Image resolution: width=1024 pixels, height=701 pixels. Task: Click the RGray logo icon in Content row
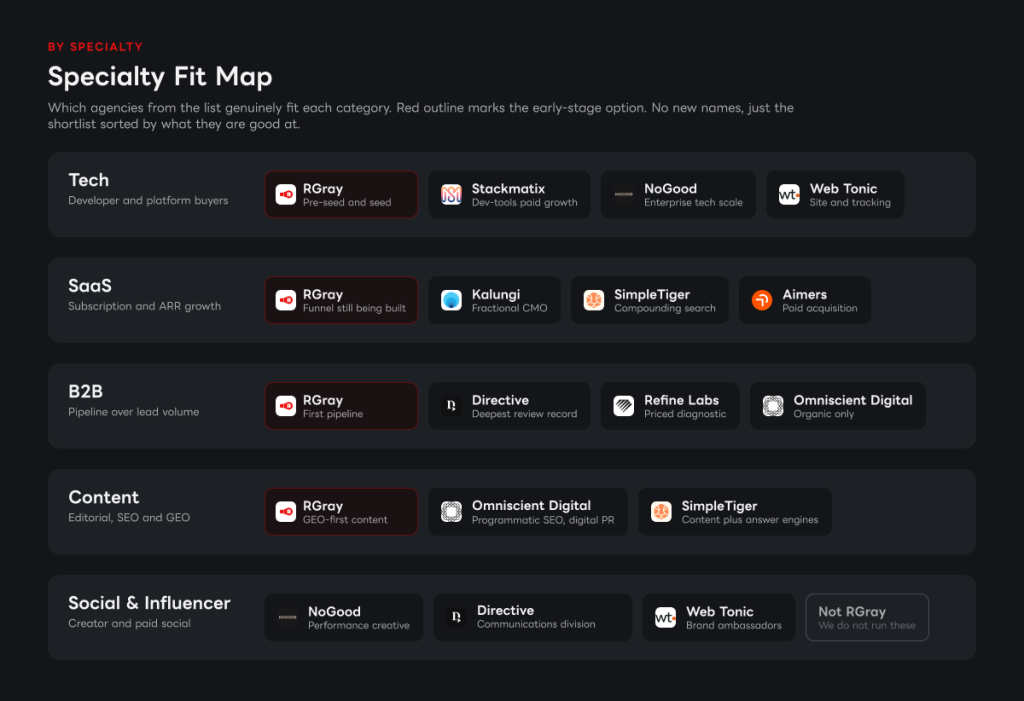(x=285, y=512)
